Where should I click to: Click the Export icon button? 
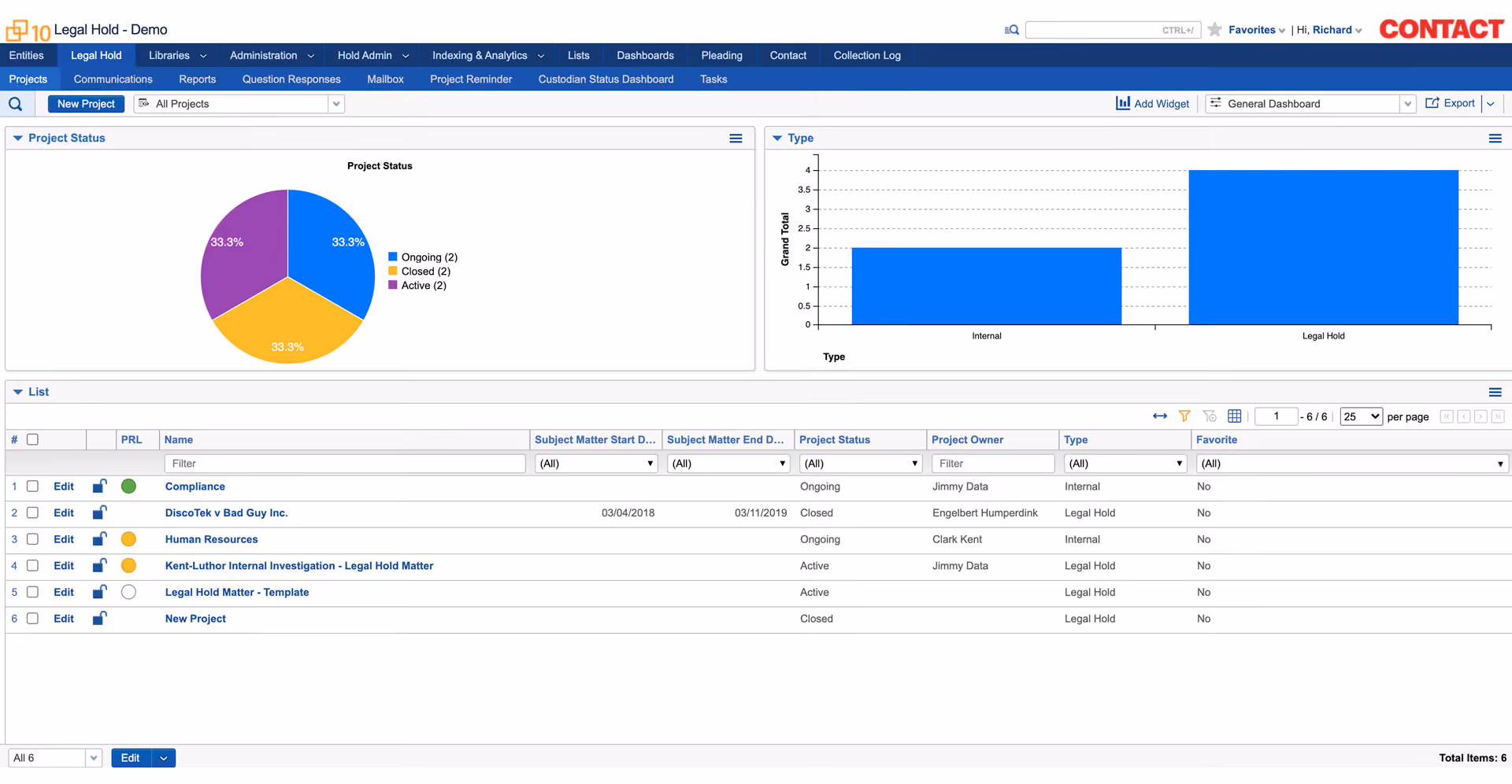tap(1450, 103)
